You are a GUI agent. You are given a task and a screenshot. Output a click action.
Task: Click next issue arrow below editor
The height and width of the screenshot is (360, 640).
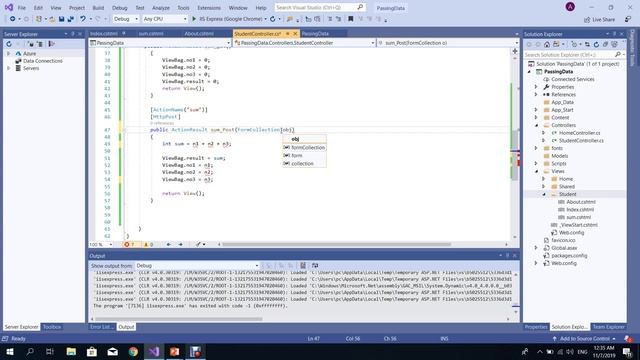[180, 244]
